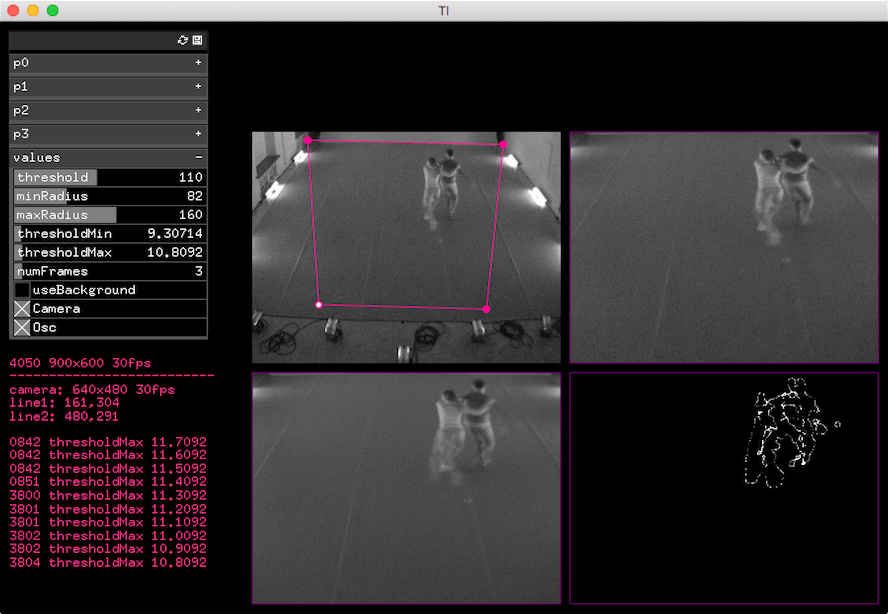This screenshot has width=888, height=614.
Task: Click the numFrames slider
Action: [x=108, y=272]
